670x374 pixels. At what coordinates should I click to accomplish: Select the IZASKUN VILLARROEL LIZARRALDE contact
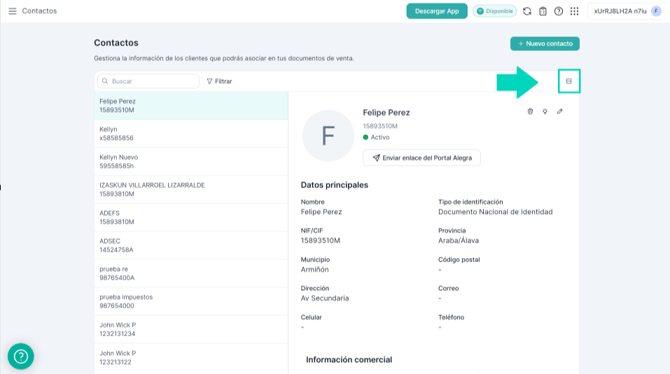coord(191,189)
